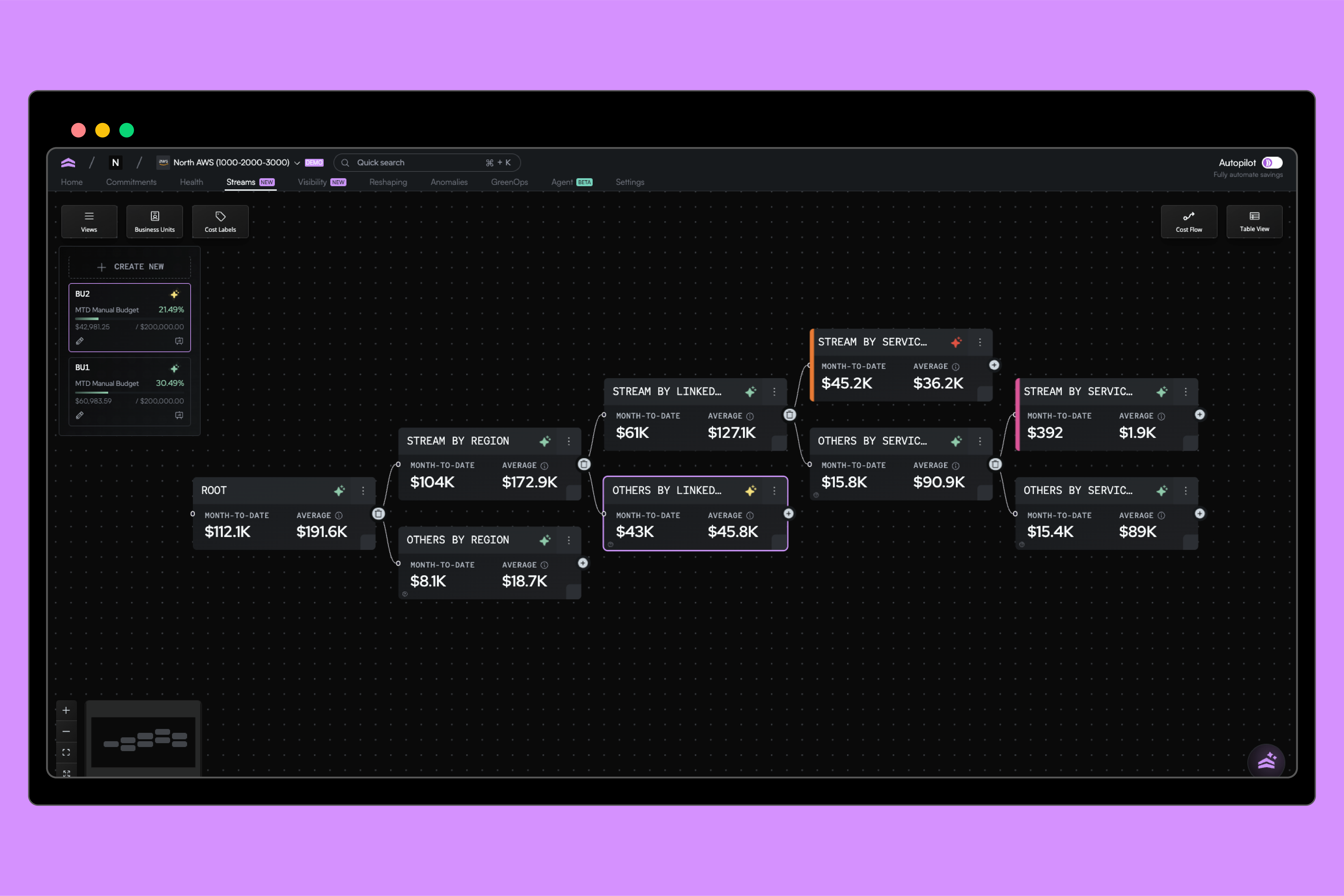Collapse children of the ROOT node
1344x896 pixels.
tap(378, 514)
